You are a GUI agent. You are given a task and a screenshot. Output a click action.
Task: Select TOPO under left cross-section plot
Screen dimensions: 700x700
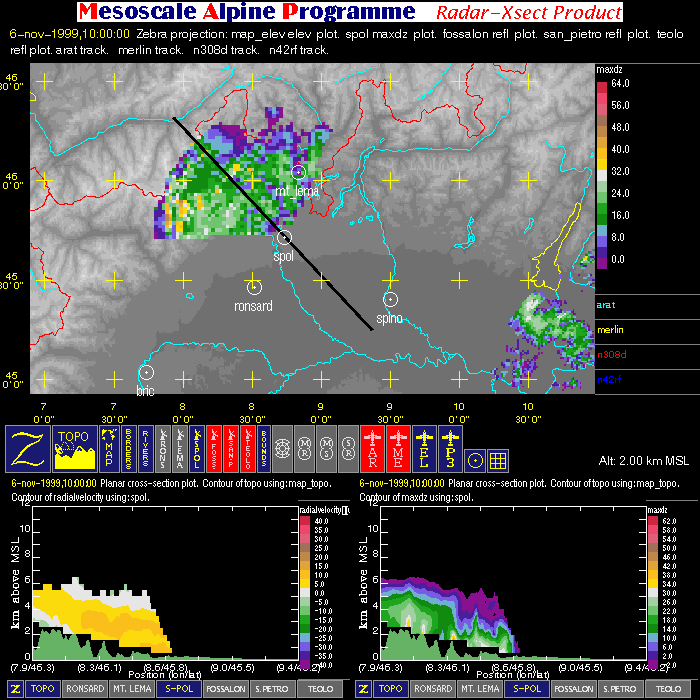coord(43,689)
